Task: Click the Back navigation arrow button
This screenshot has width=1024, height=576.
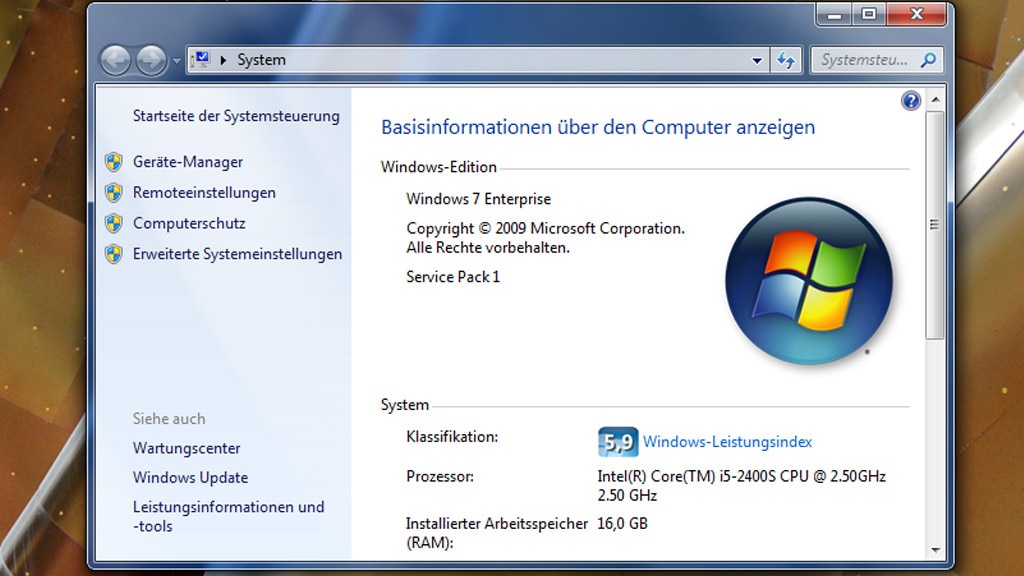Action: (116, 61)
